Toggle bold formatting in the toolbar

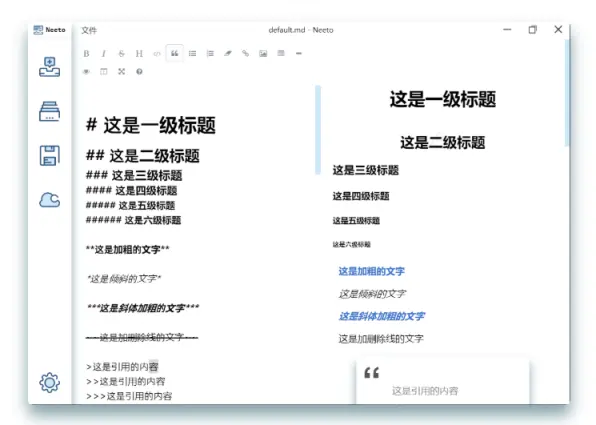click(x=86, y=54)
